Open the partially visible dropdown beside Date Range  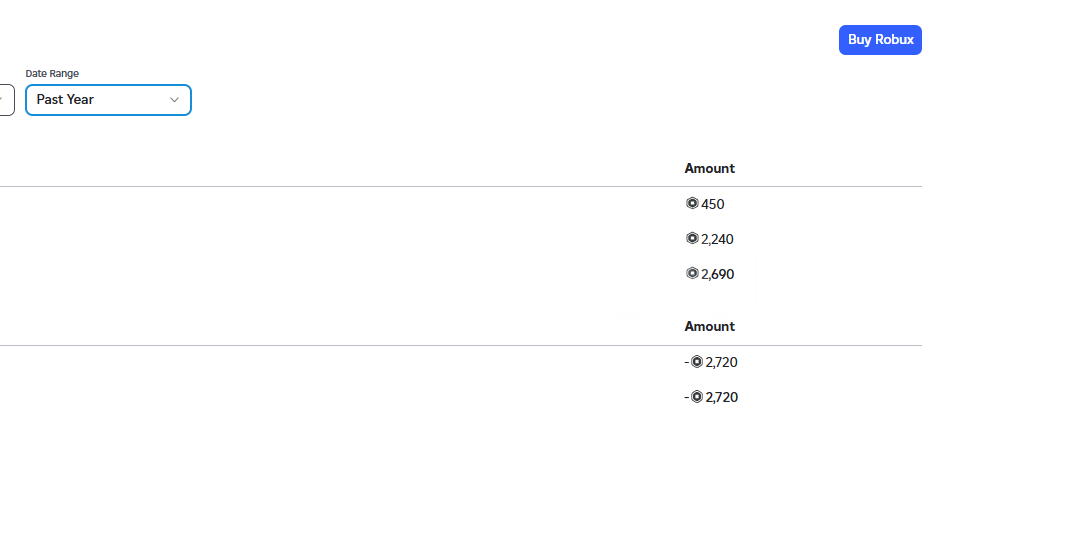(7, 100)
